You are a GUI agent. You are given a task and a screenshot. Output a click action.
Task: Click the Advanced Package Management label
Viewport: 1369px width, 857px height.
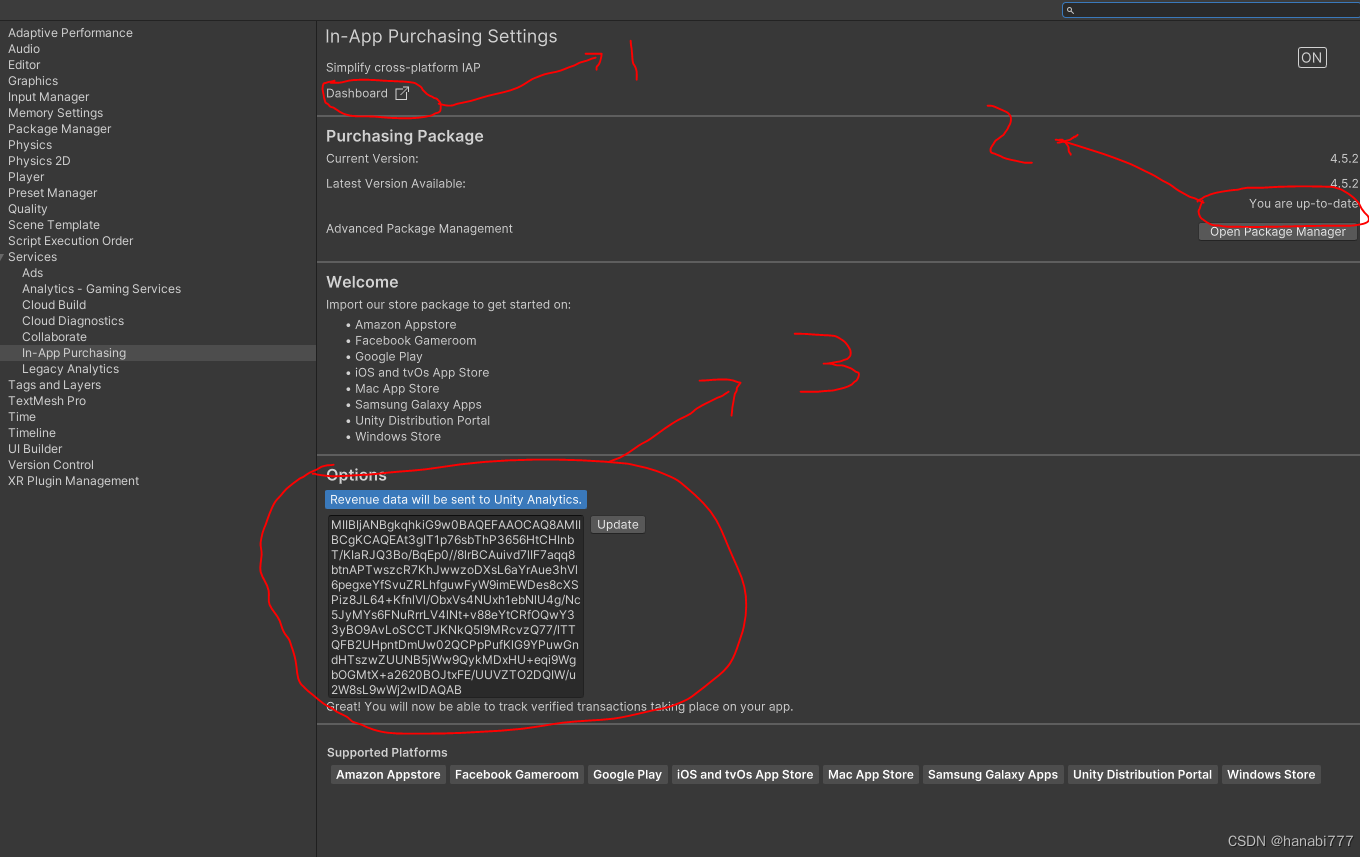pyautogui.click(x=419, y=229)
